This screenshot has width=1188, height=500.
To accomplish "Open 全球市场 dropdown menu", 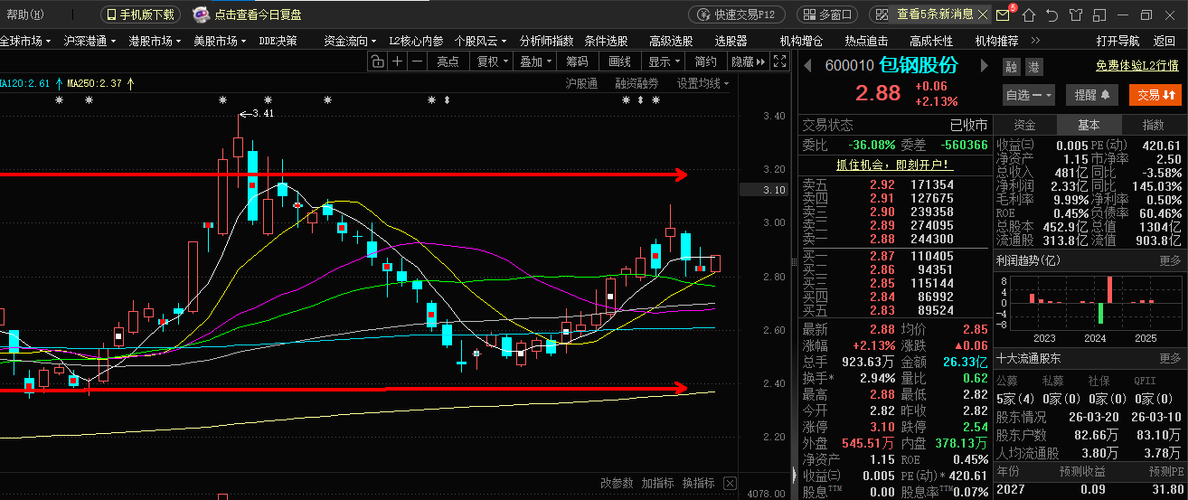I will 25,41.
